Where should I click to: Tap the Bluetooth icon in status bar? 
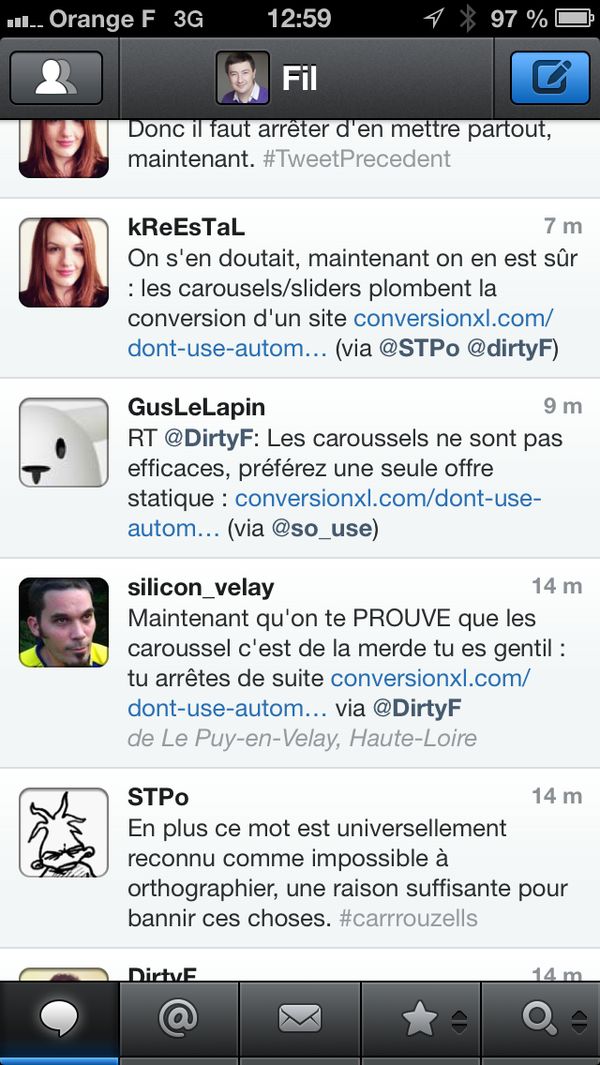click(467, 18)
